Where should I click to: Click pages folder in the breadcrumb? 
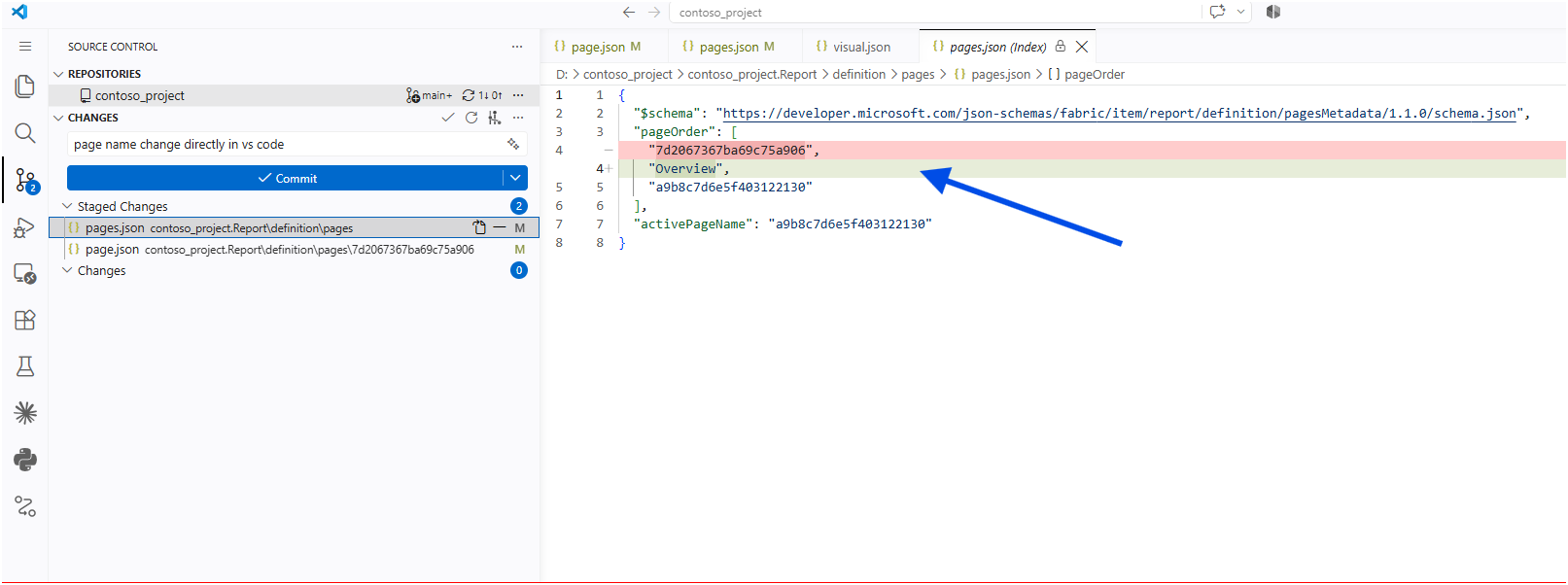coord(918,74)
